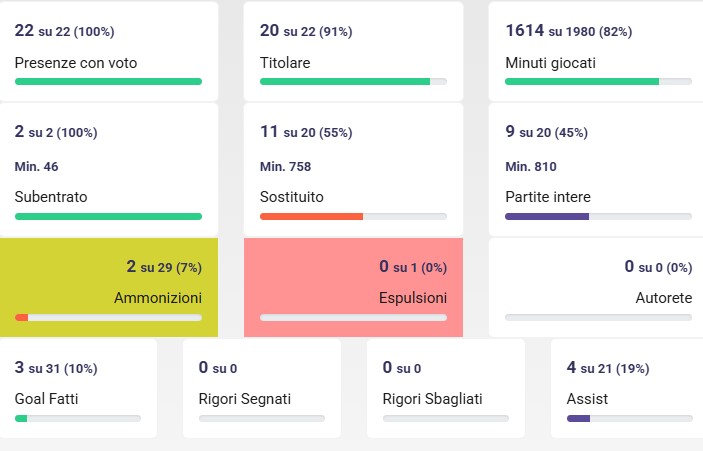Click the Ammonizioni progress bar
This screenshot has height=451, width=703.
(108, 317)
